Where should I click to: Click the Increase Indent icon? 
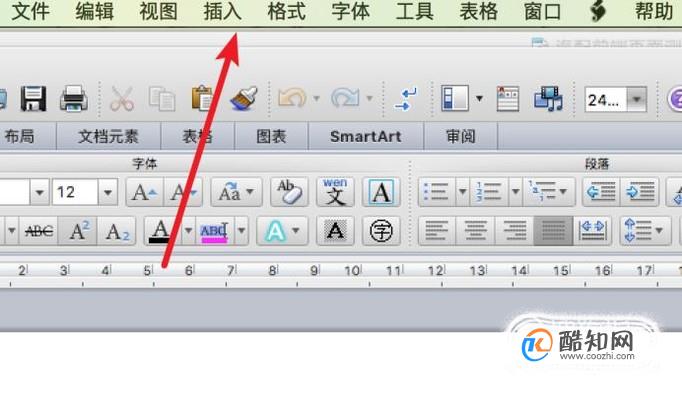pos(639,192)
